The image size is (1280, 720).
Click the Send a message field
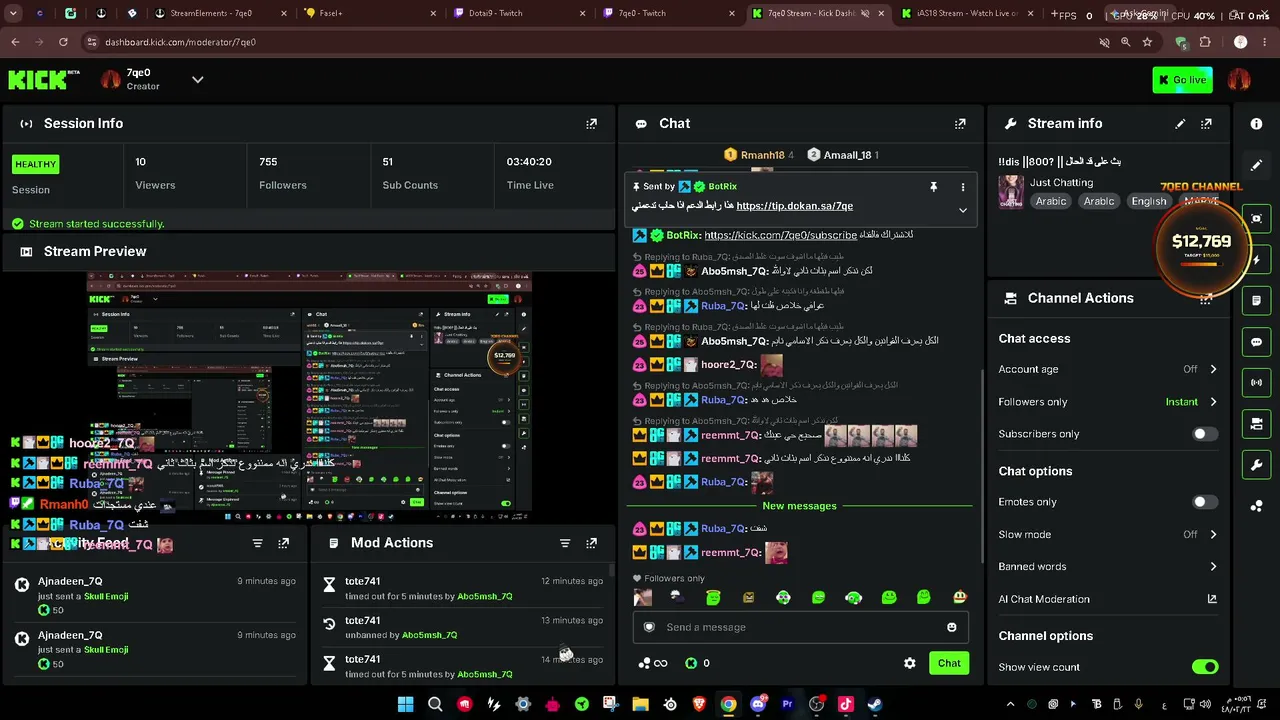click(798, 627)
